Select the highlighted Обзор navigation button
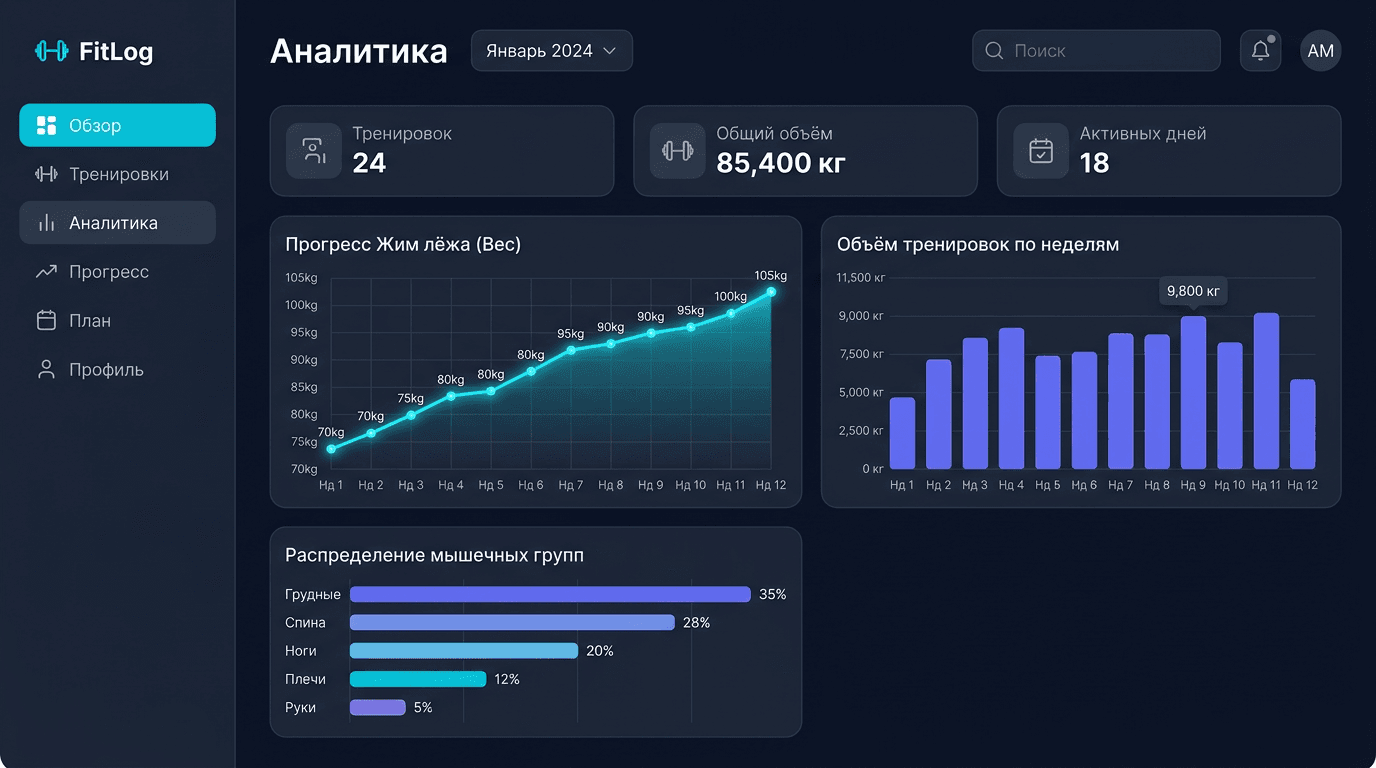Image resolution: width=1376 pixels, height=768 pixels. pyautogui.click(x=117, y=124)
